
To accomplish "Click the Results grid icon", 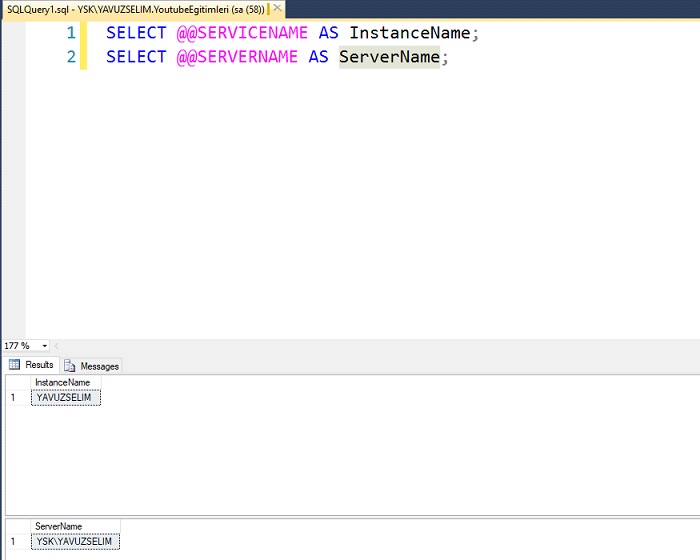I will [14, 364].
